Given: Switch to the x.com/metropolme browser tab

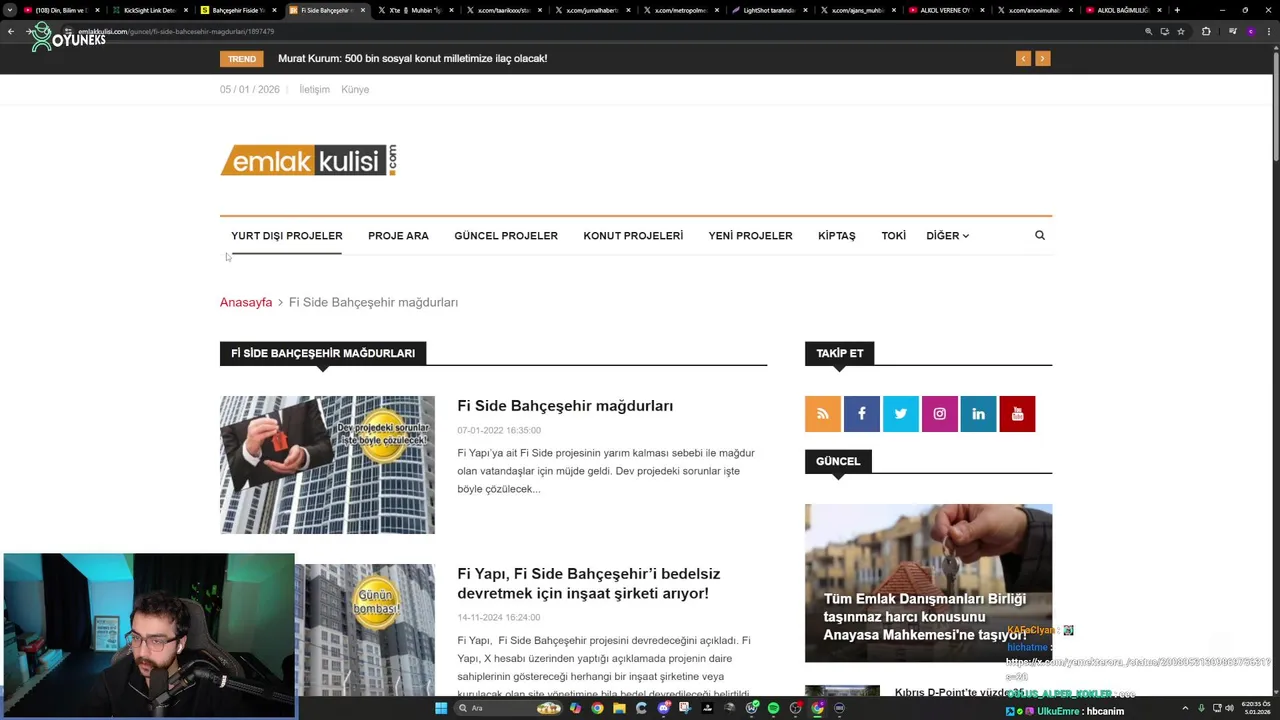Looking at the screenshot, I should point(680,10).
